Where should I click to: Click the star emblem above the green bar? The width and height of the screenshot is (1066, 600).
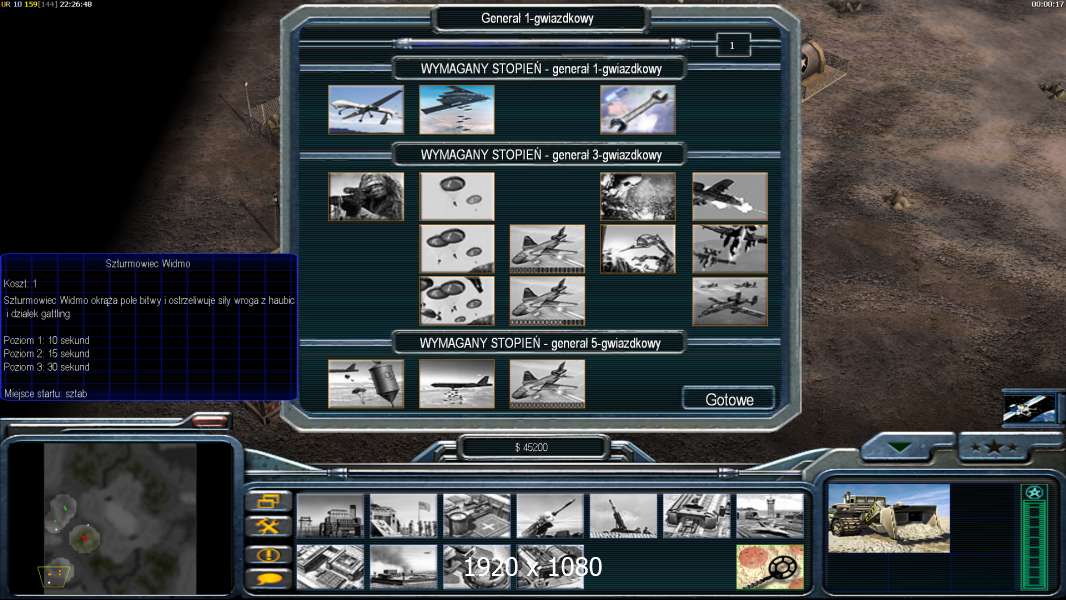(x=1034, y=493)
